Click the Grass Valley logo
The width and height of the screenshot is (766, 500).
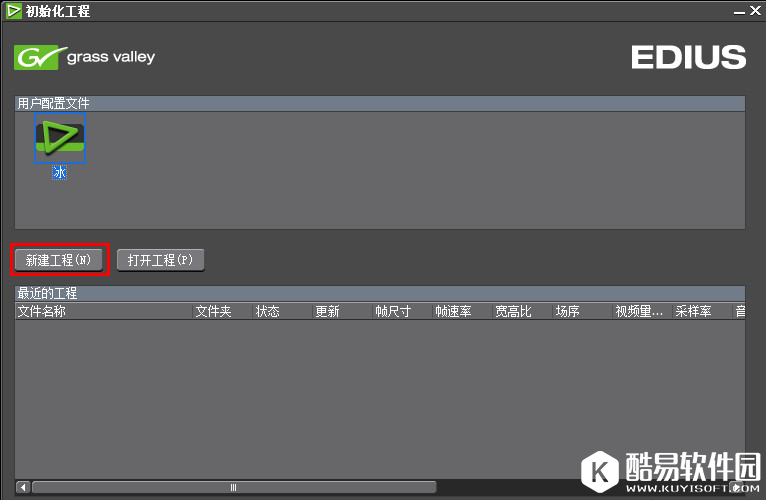(85, 57)
